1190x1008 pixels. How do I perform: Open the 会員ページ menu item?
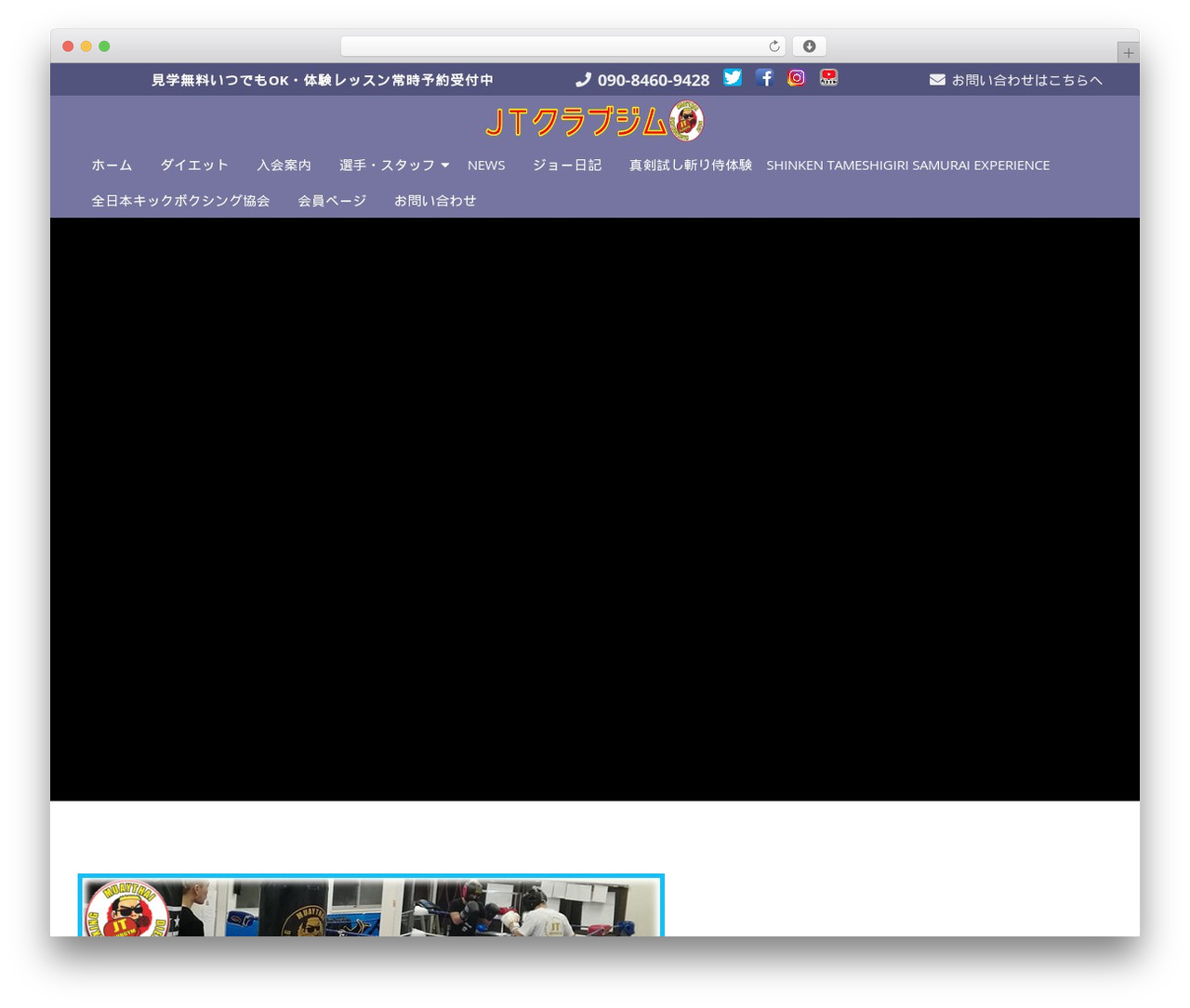(x=332, y=200)
